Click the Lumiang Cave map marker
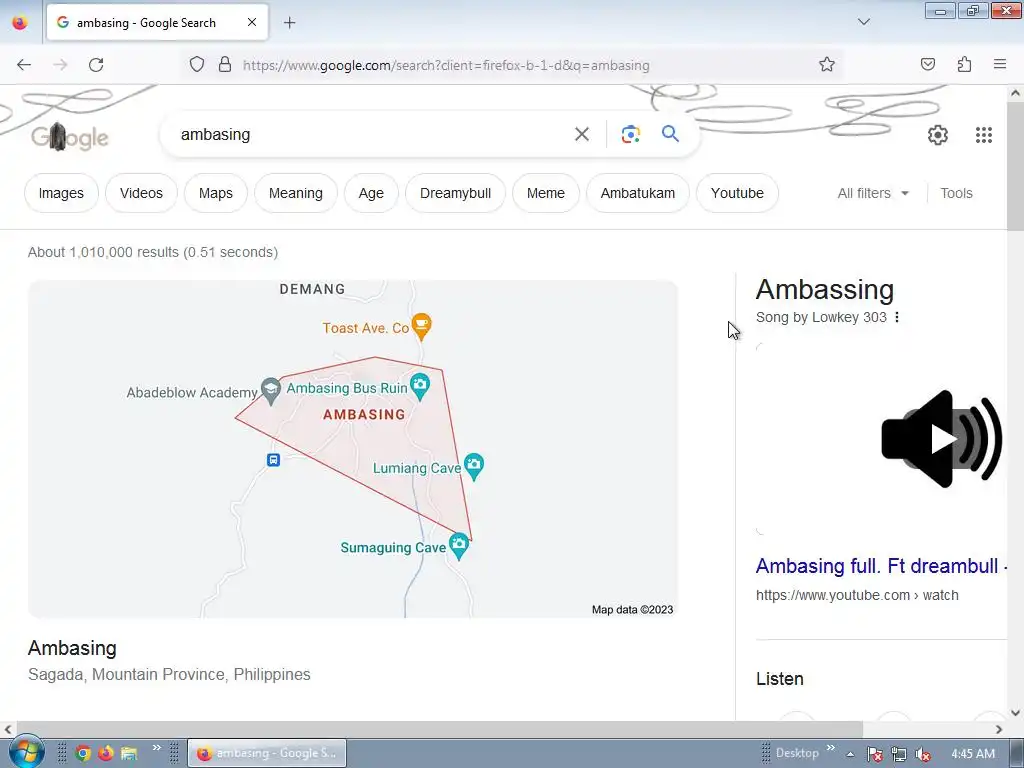This screenshot has width=1024, height=768. coord(473,466)
